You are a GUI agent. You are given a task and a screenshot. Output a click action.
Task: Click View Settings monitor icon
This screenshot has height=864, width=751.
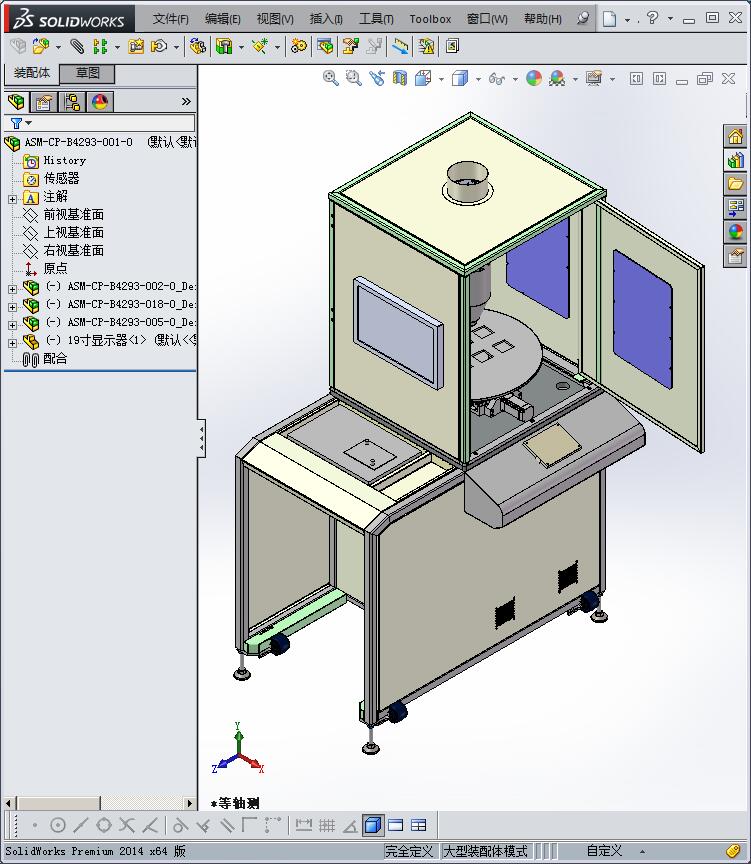[x=594, y=79]
